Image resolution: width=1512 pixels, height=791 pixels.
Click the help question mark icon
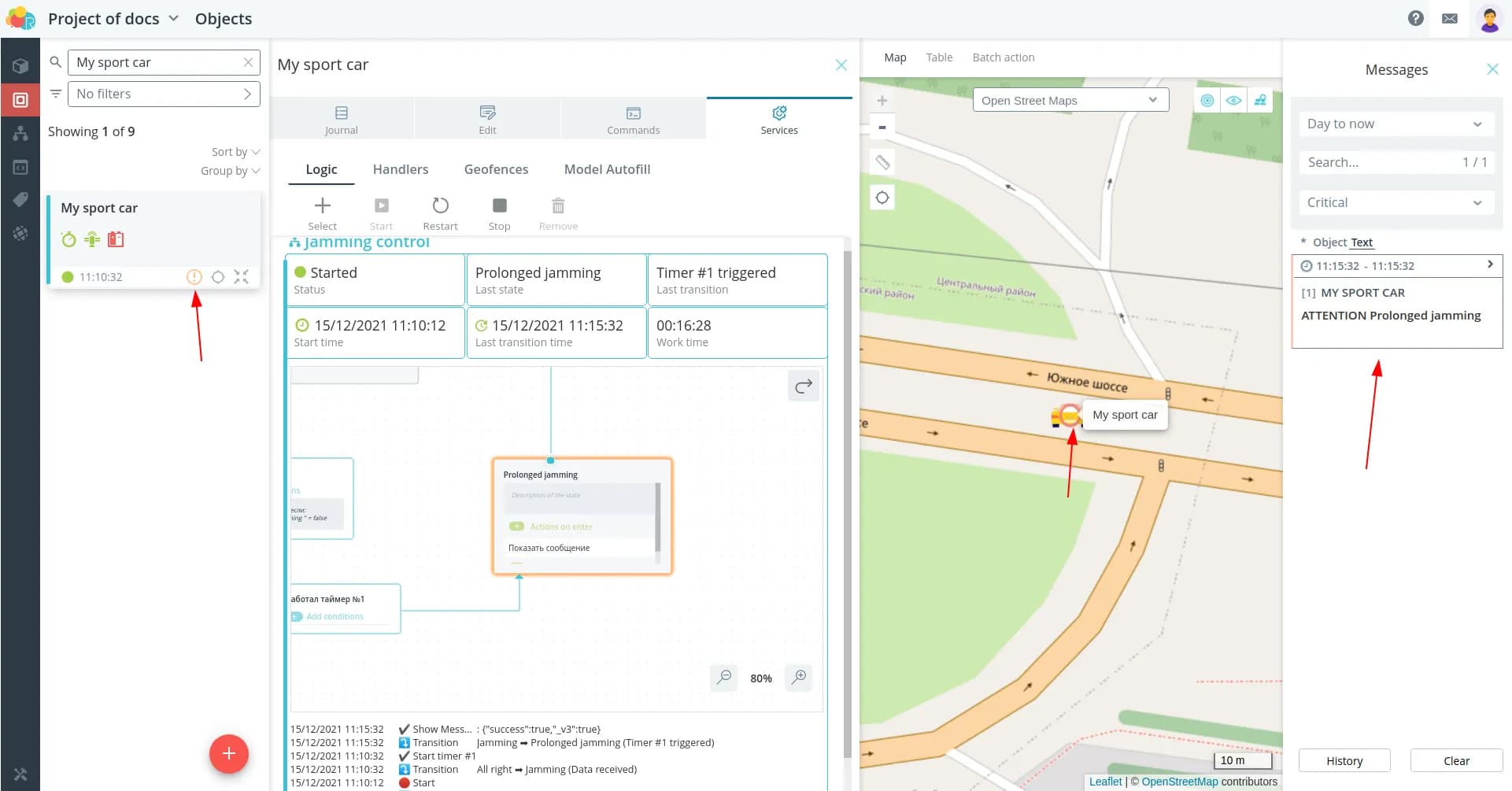(x=1415, y=18)
